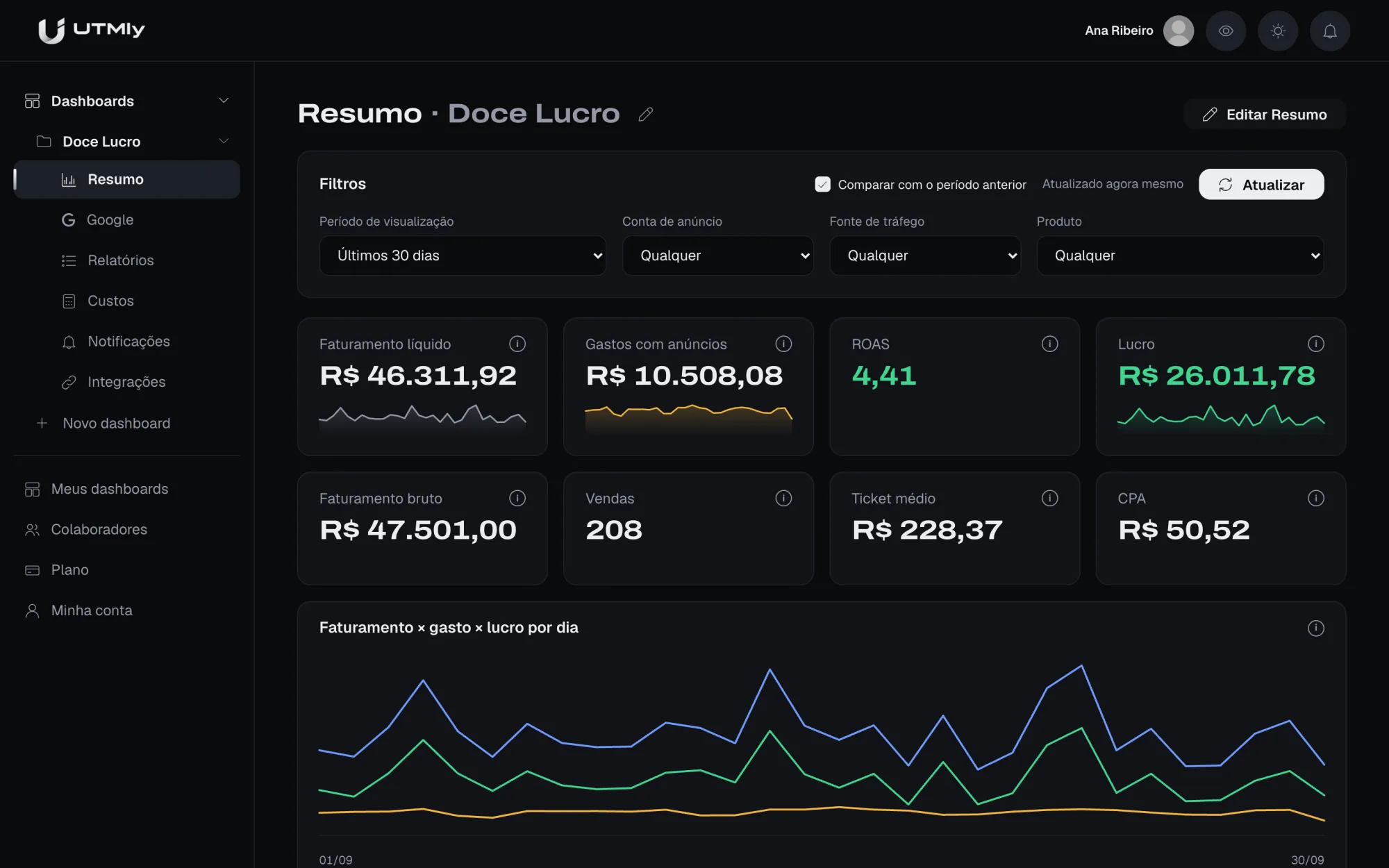This screenshot has width=1389, height=868.
Task: Open notifications bell in header
Action: coord(1330,31)
